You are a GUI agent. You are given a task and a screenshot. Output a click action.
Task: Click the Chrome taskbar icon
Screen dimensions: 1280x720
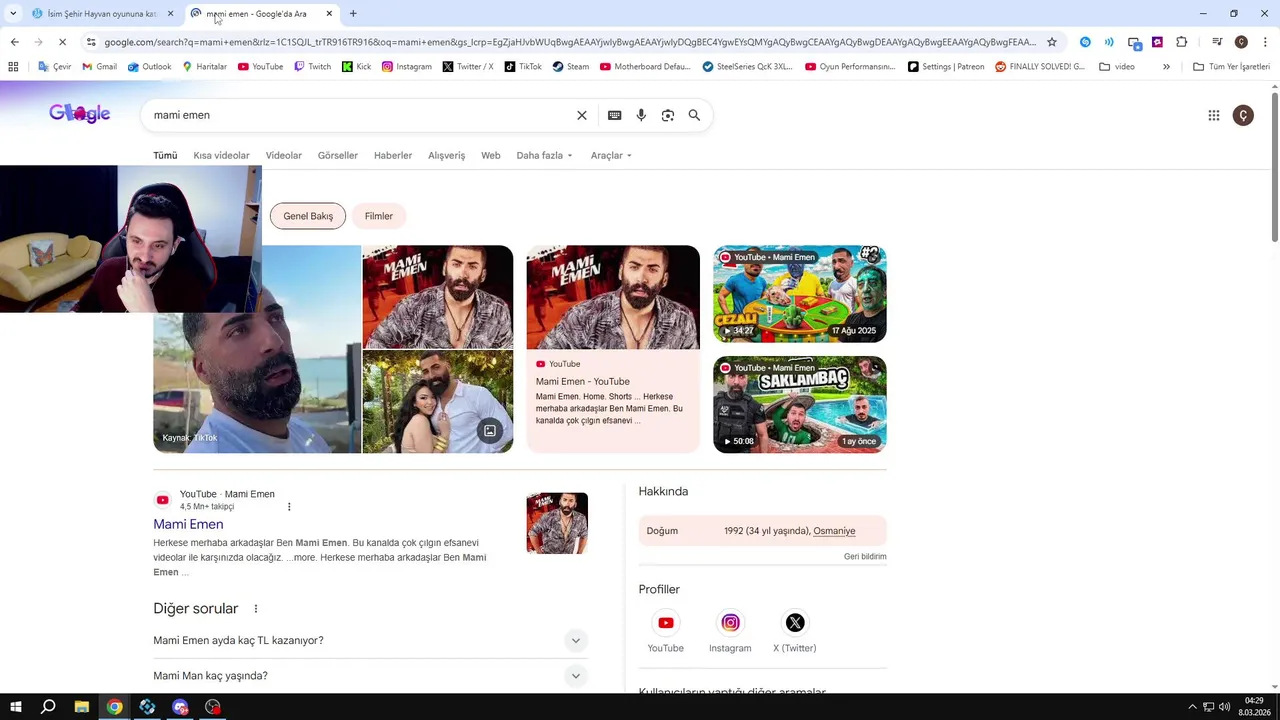(x=114, y=707)
